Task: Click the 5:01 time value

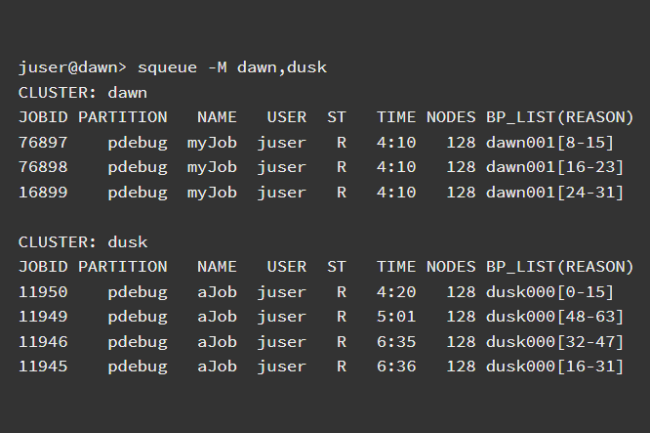Action: pyautogui.click(x=396, y=317)
